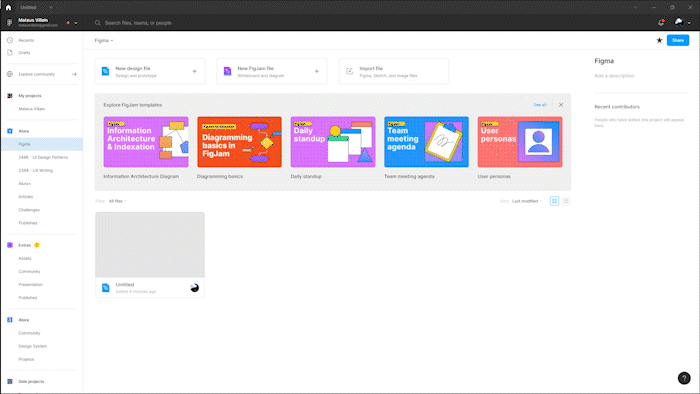Viewport: 700px width, 394px height.
Task: Create a New design file
Action: (x=150, y=71)
